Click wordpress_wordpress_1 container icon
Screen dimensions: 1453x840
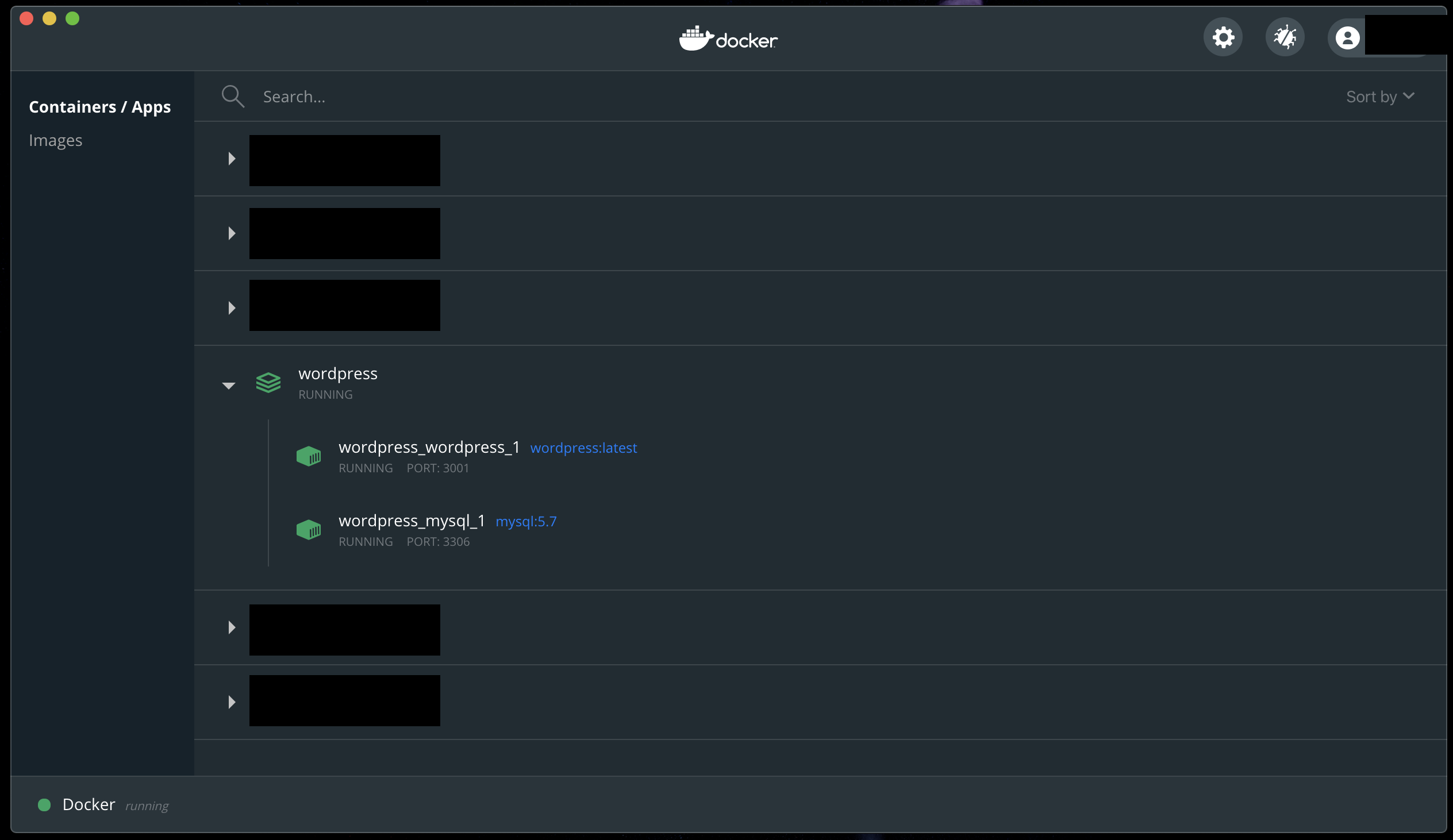[x=309, y=456]
